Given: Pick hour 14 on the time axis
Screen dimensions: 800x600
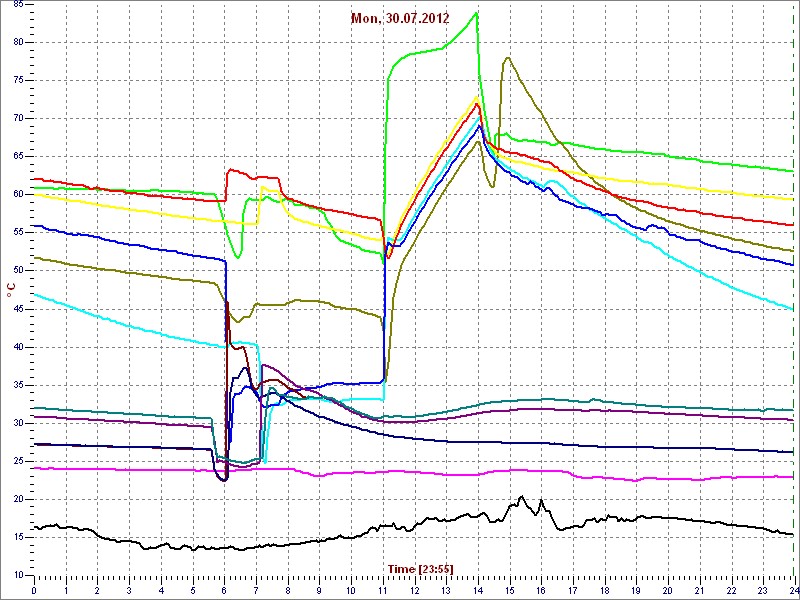Looking at the screenshot, I should click(x=477, y=589).
